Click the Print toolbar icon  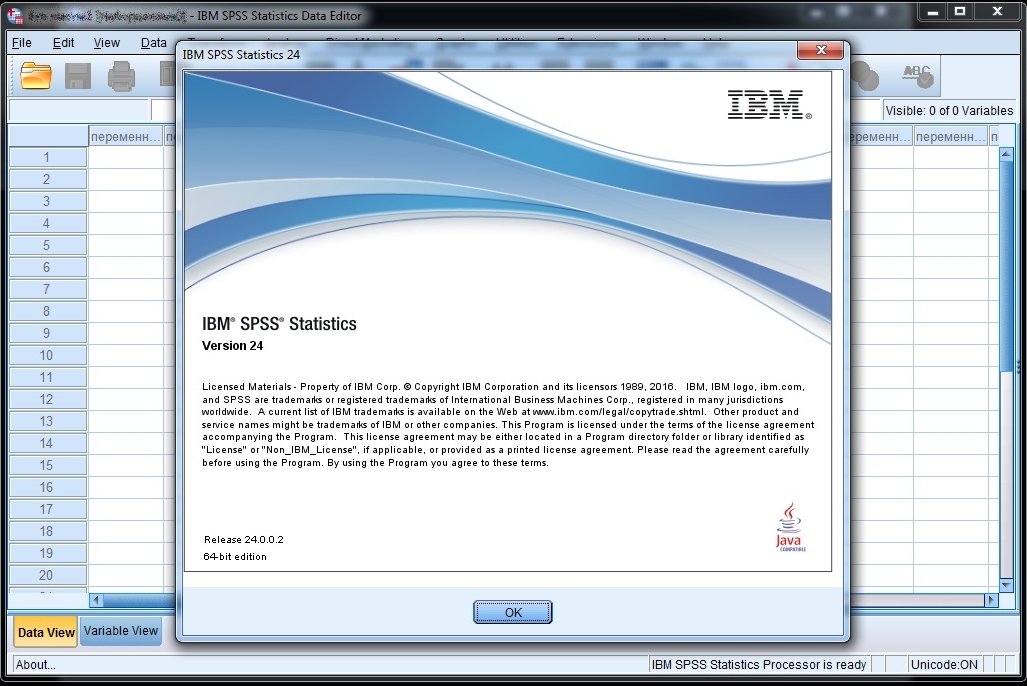pos(121,76)
